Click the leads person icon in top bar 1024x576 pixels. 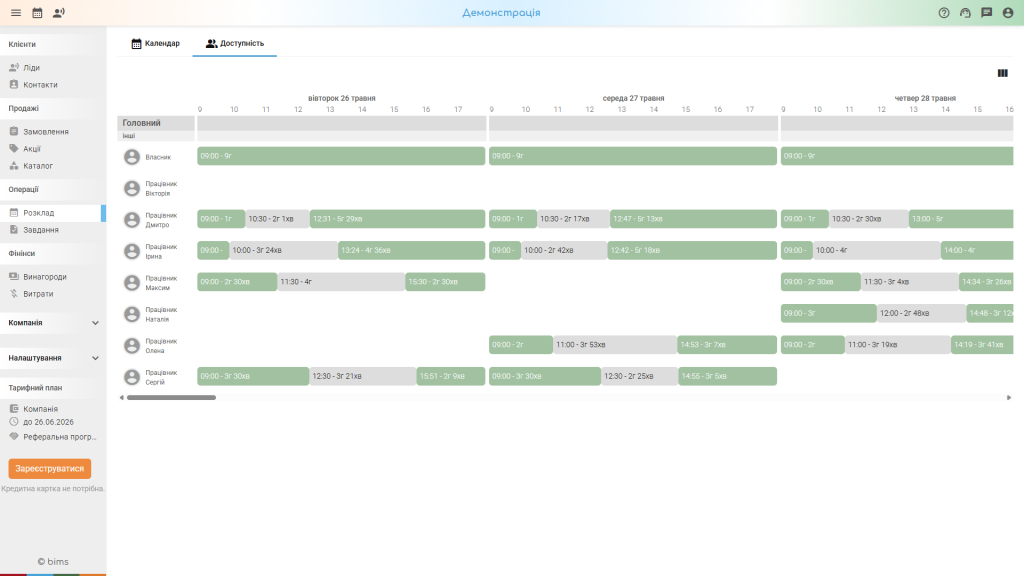59,12
